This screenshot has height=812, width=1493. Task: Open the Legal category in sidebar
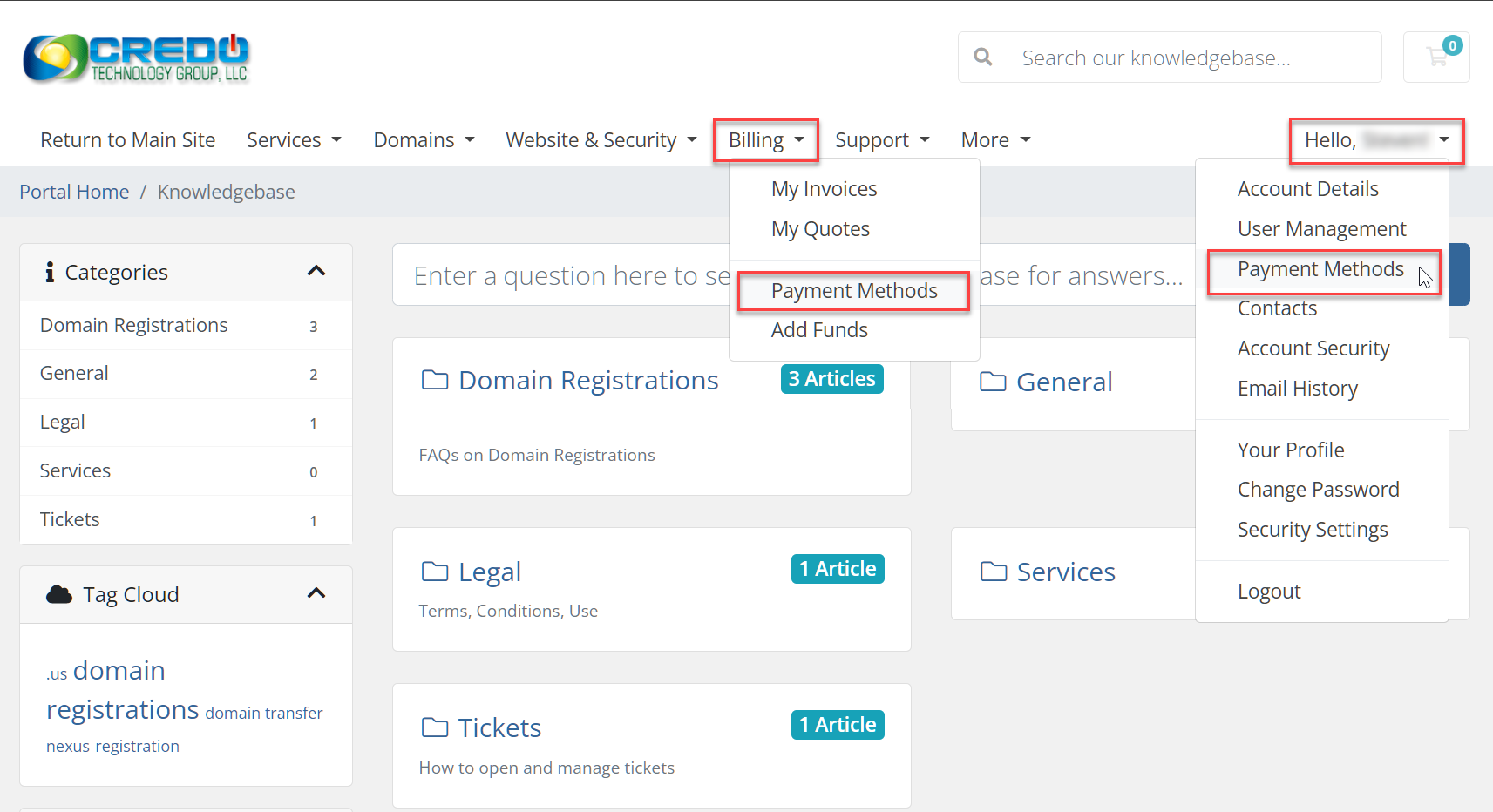[63, 423]
